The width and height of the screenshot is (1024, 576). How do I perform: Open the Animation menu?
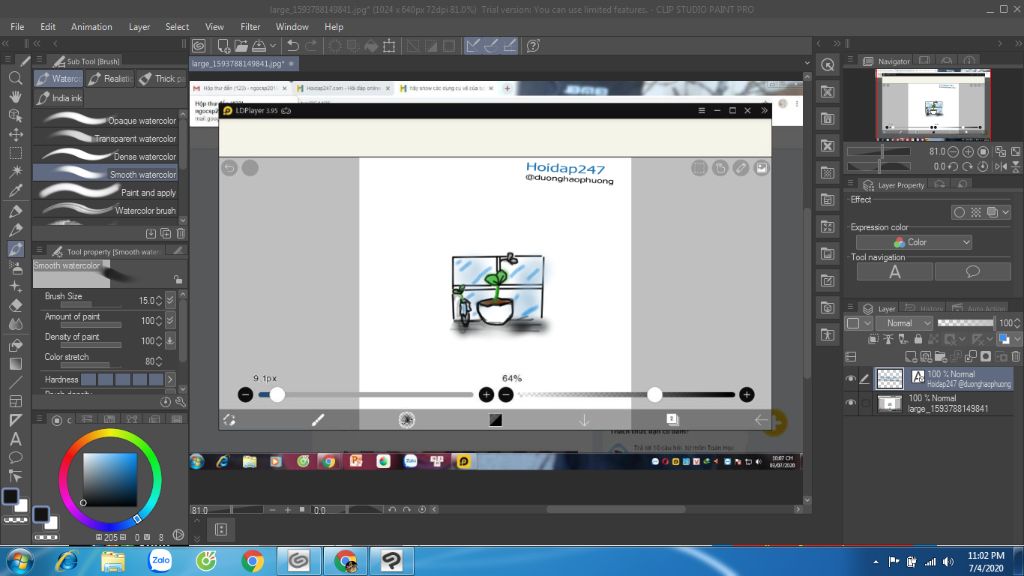[91, 27]
